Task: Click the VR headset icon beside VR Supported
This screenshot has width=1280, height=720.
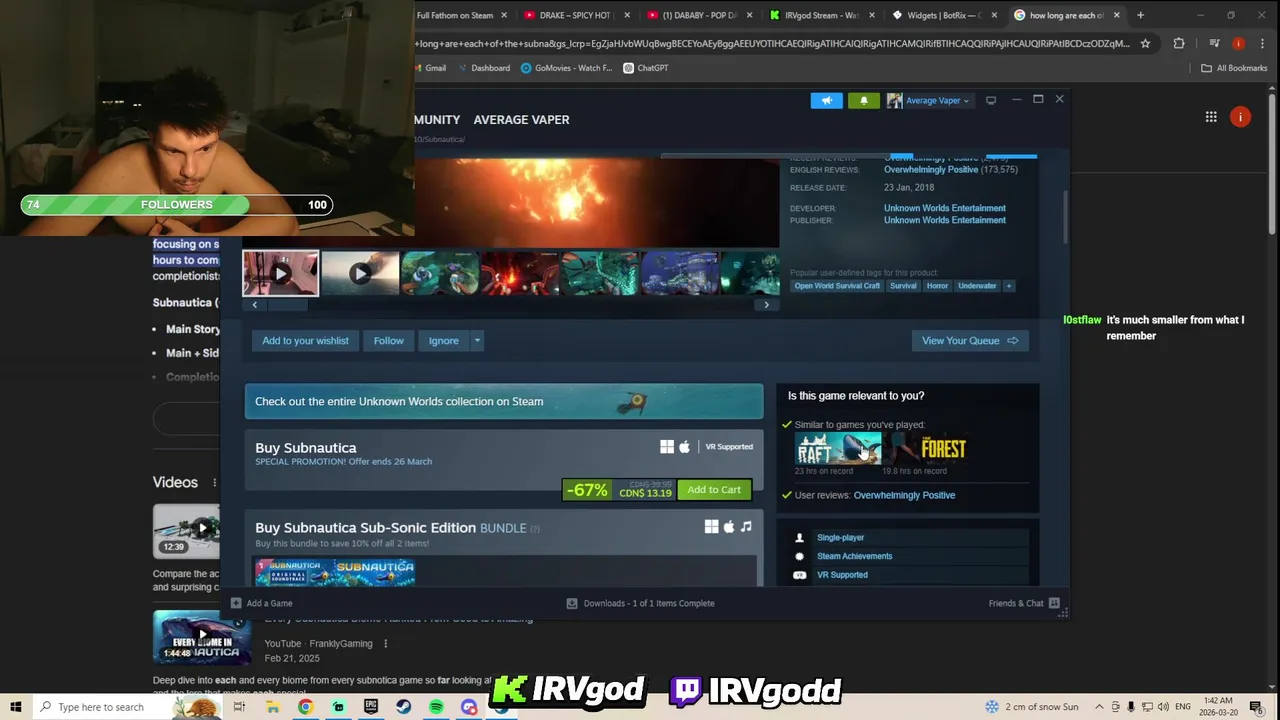Action: pos(799,575)
